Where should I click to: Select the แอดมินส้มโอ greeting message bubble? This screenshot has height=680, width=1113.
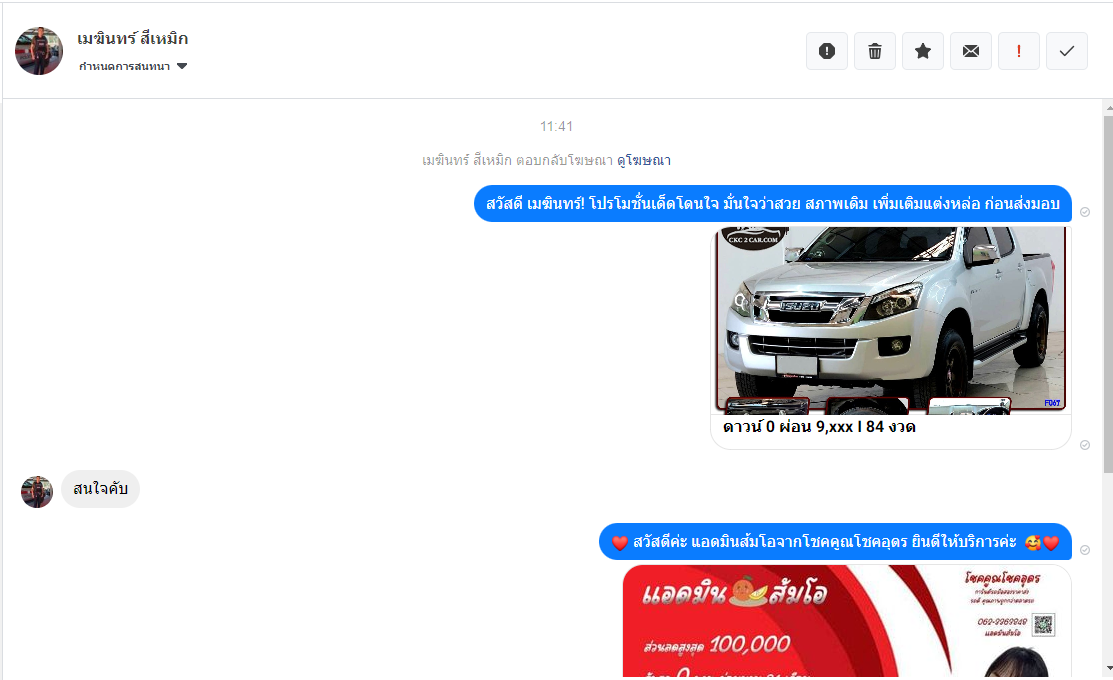[x=835, y=542]
